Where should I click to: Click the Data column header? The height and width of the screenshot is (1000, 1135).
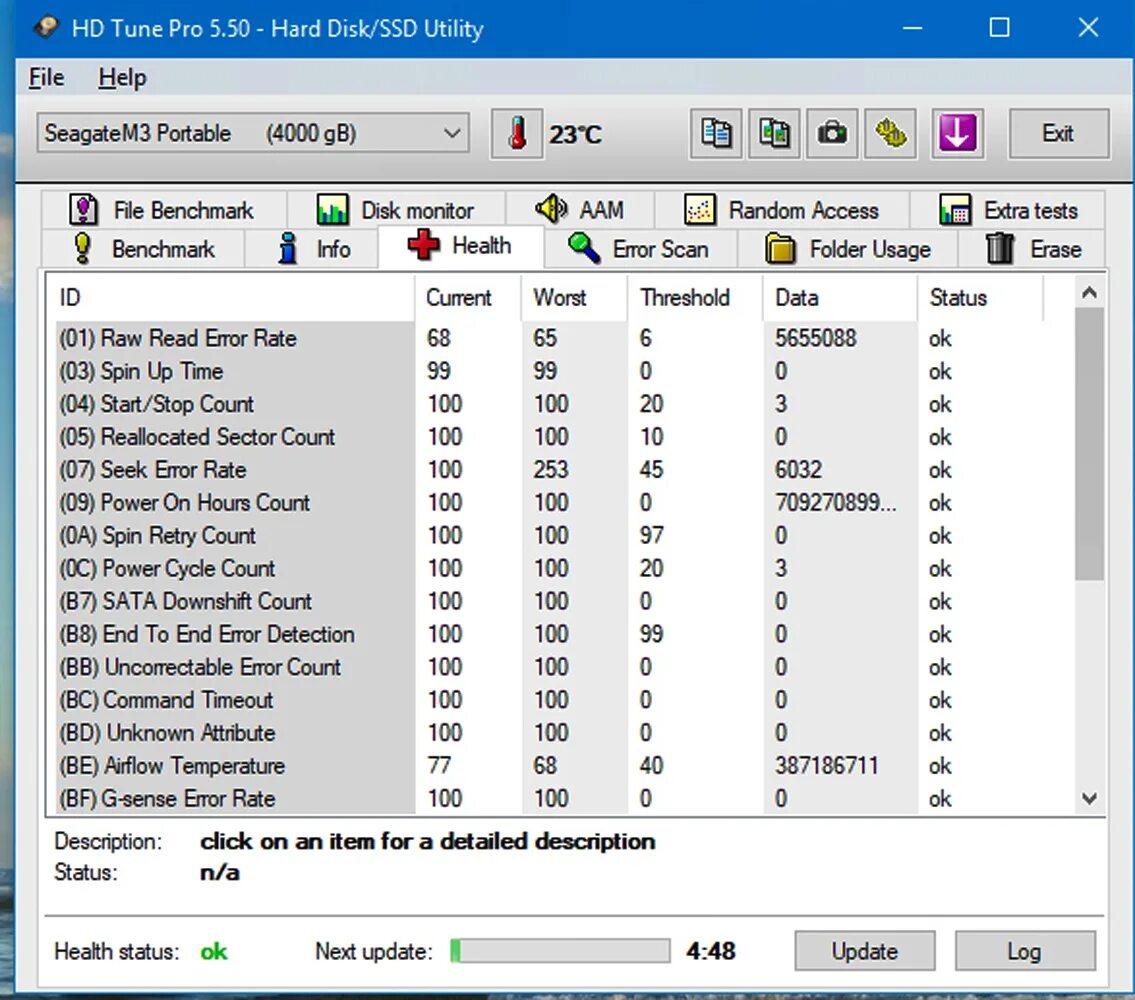(840, 298)
